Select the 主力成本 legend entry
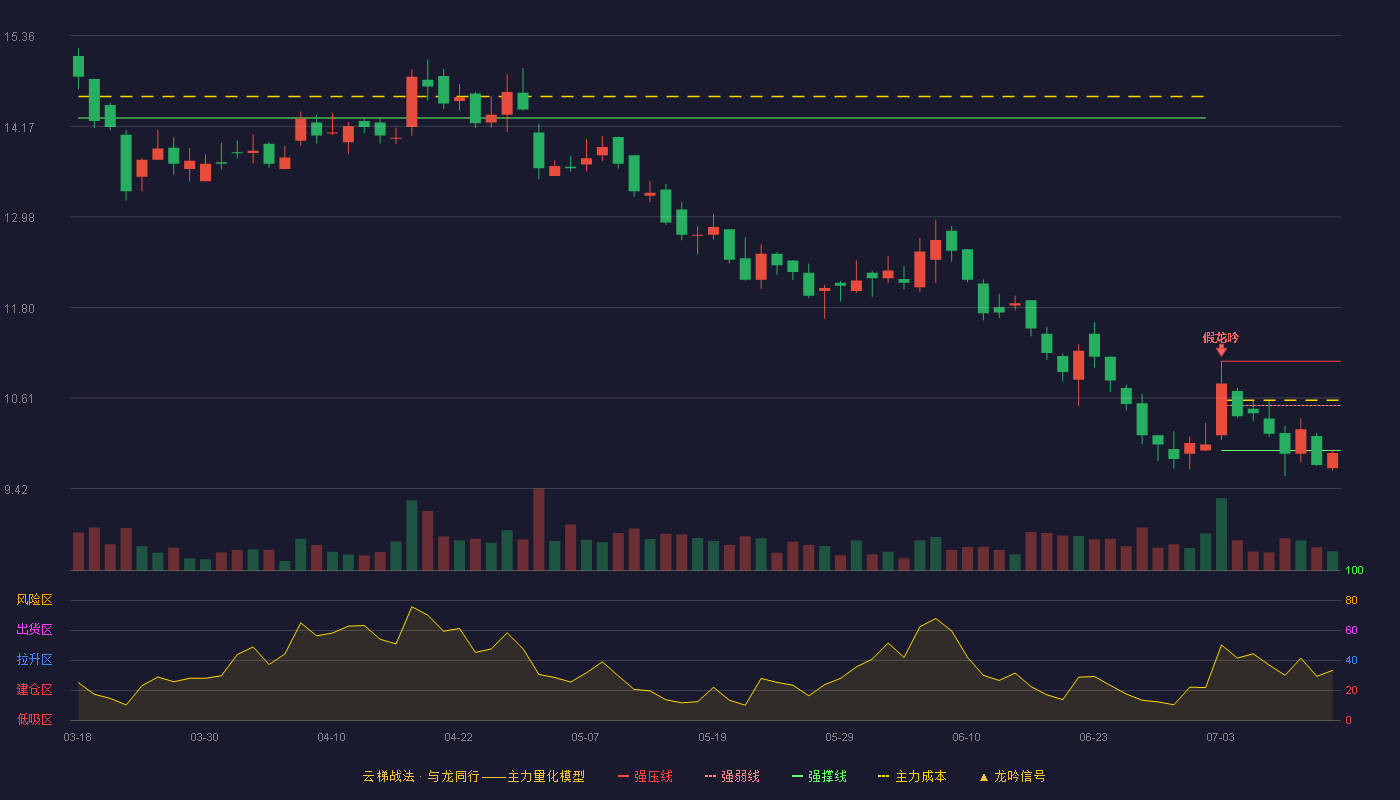 coord(912,776)
